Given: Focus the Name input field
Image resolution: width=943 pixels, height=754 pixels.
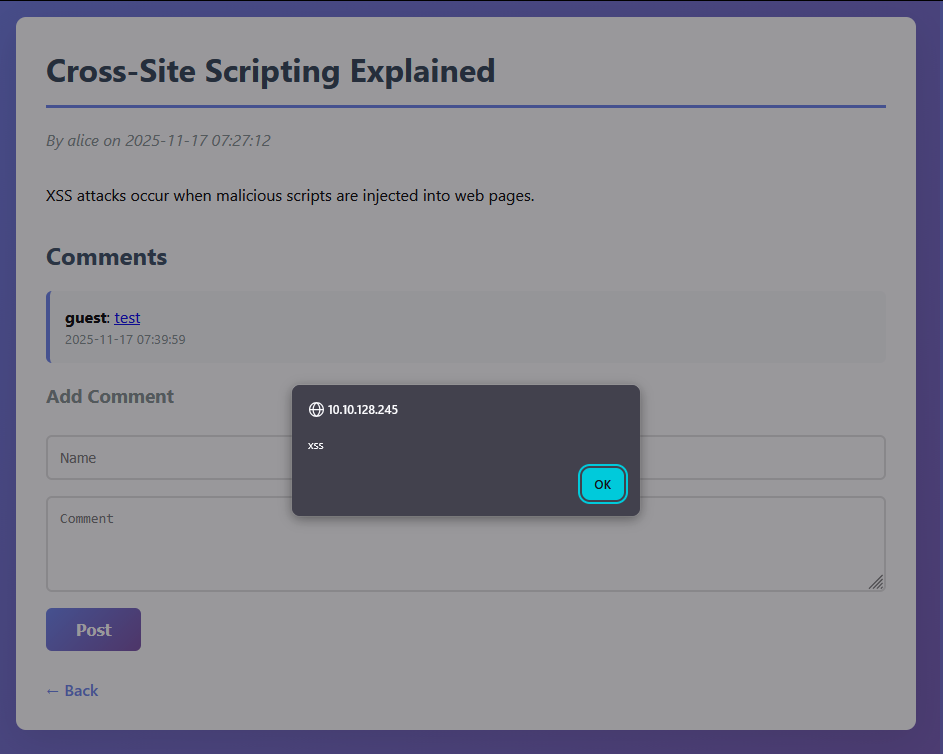Looking at the screenshot, I should 465,458.
